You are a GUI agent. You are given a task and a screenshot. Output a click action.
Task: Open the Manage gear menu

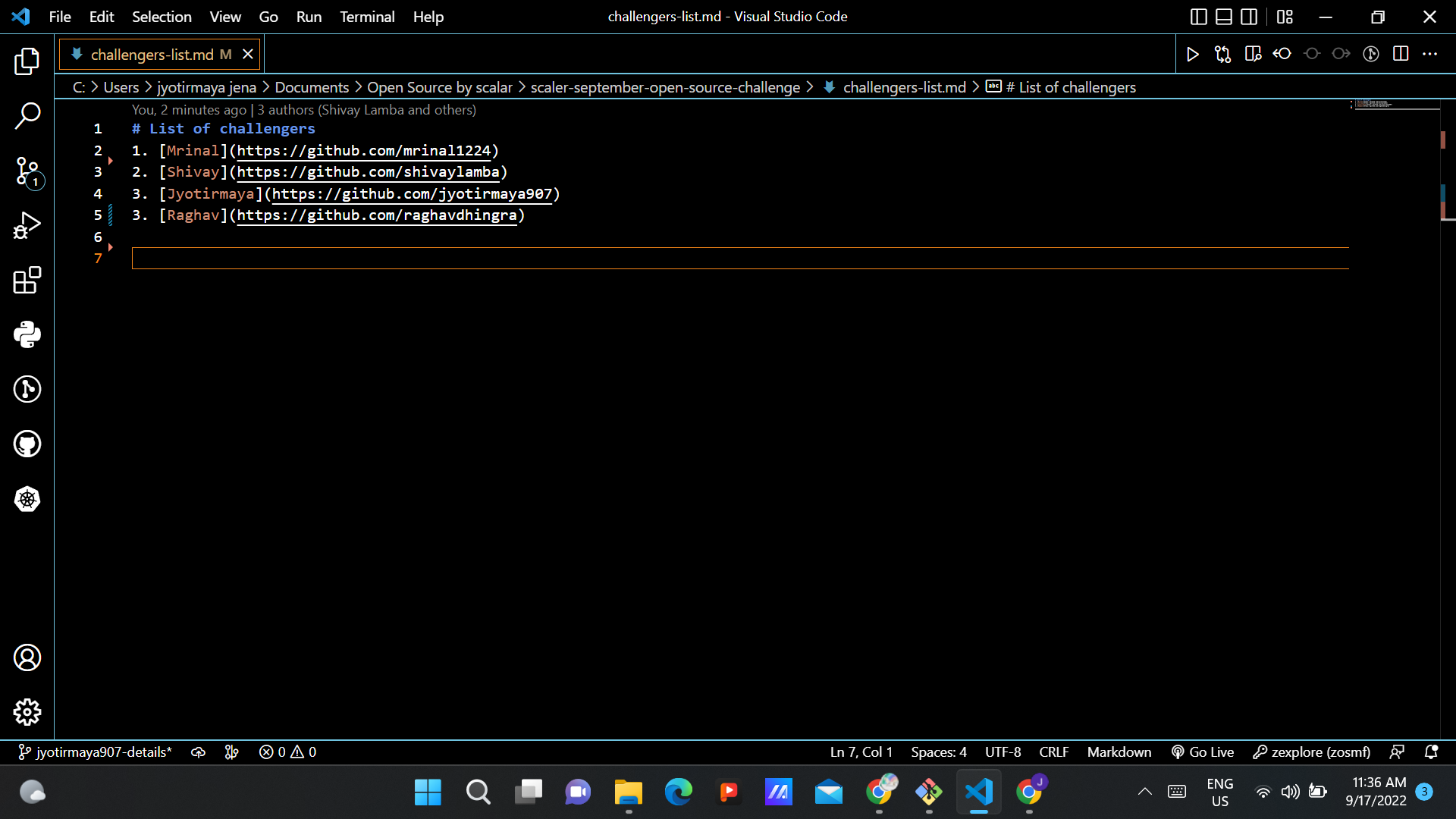pyautogui.click(x=27, y=712)
